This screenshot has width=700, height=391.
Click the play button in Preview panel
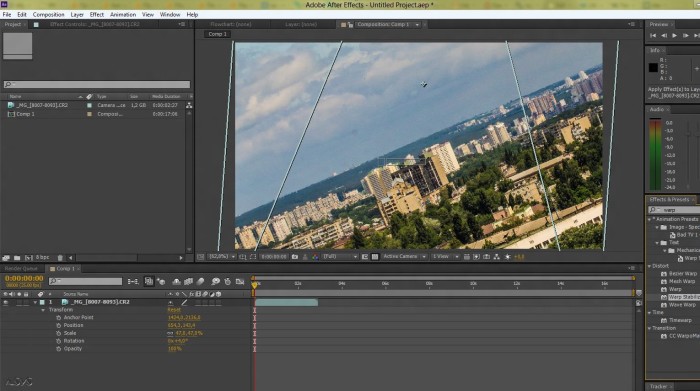[x=675, y=35]
